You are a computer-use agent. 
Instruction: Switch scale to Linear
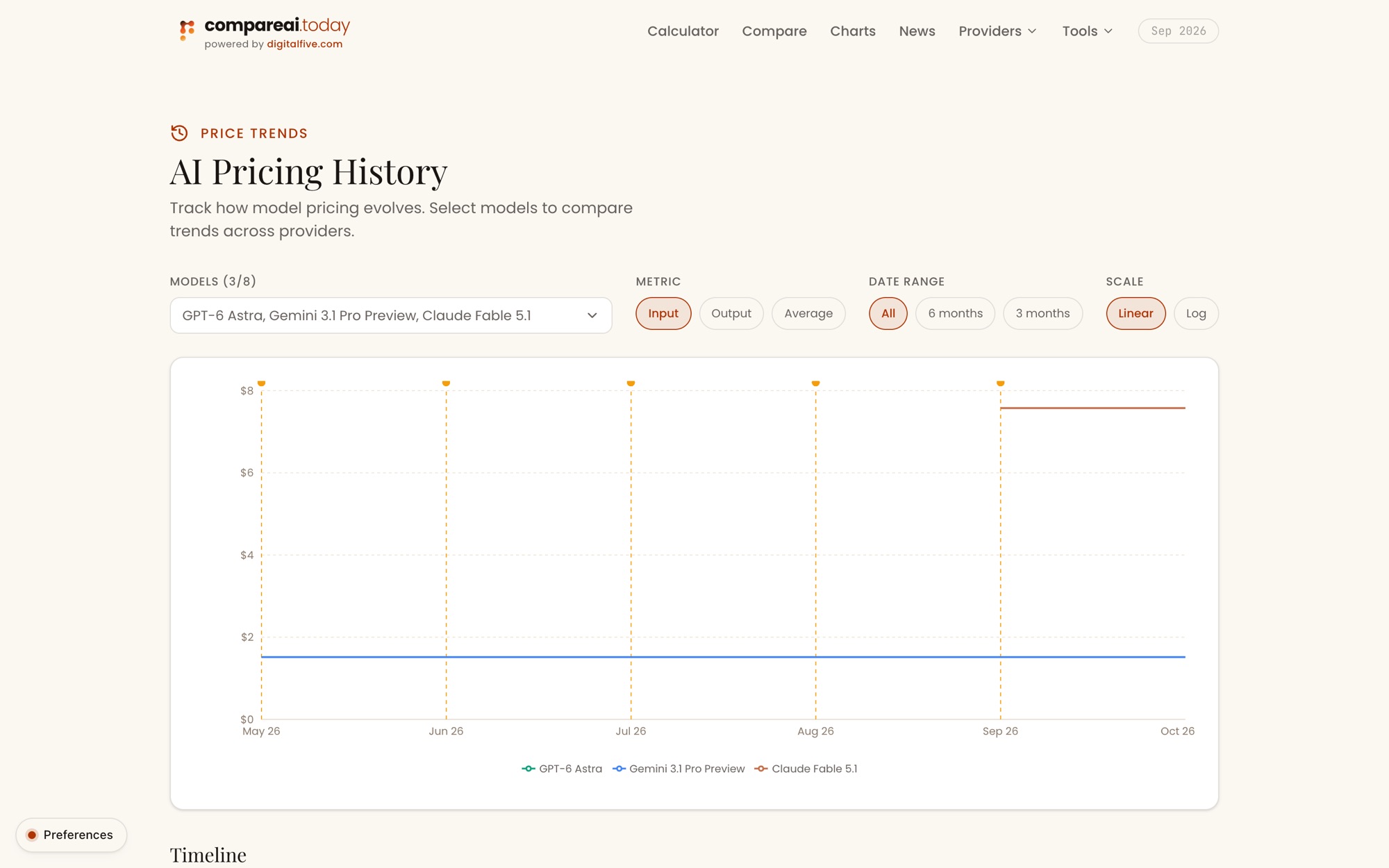click(x=1136, y=313)
